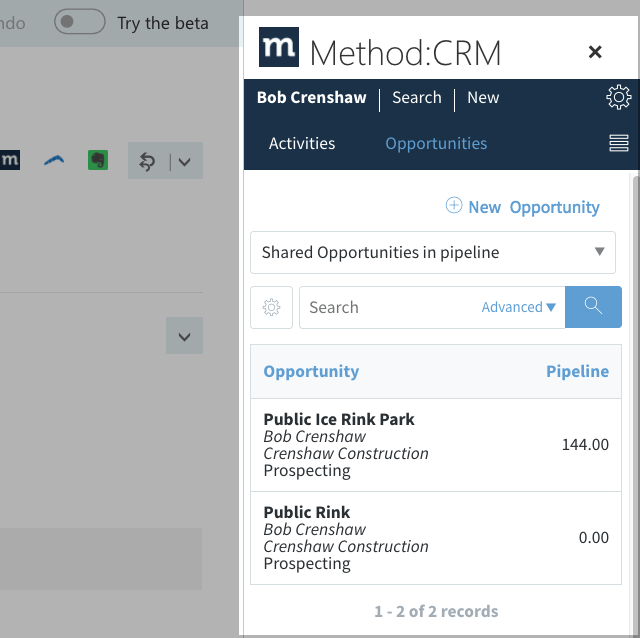Click the blue boomerang icon in background toolbar
This screenshot has width=640, height=638.
pos(54,160)
